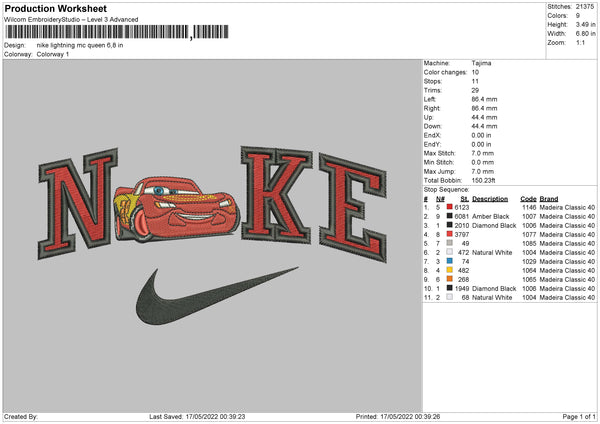Click the embroidered letter N

point(78,203)
